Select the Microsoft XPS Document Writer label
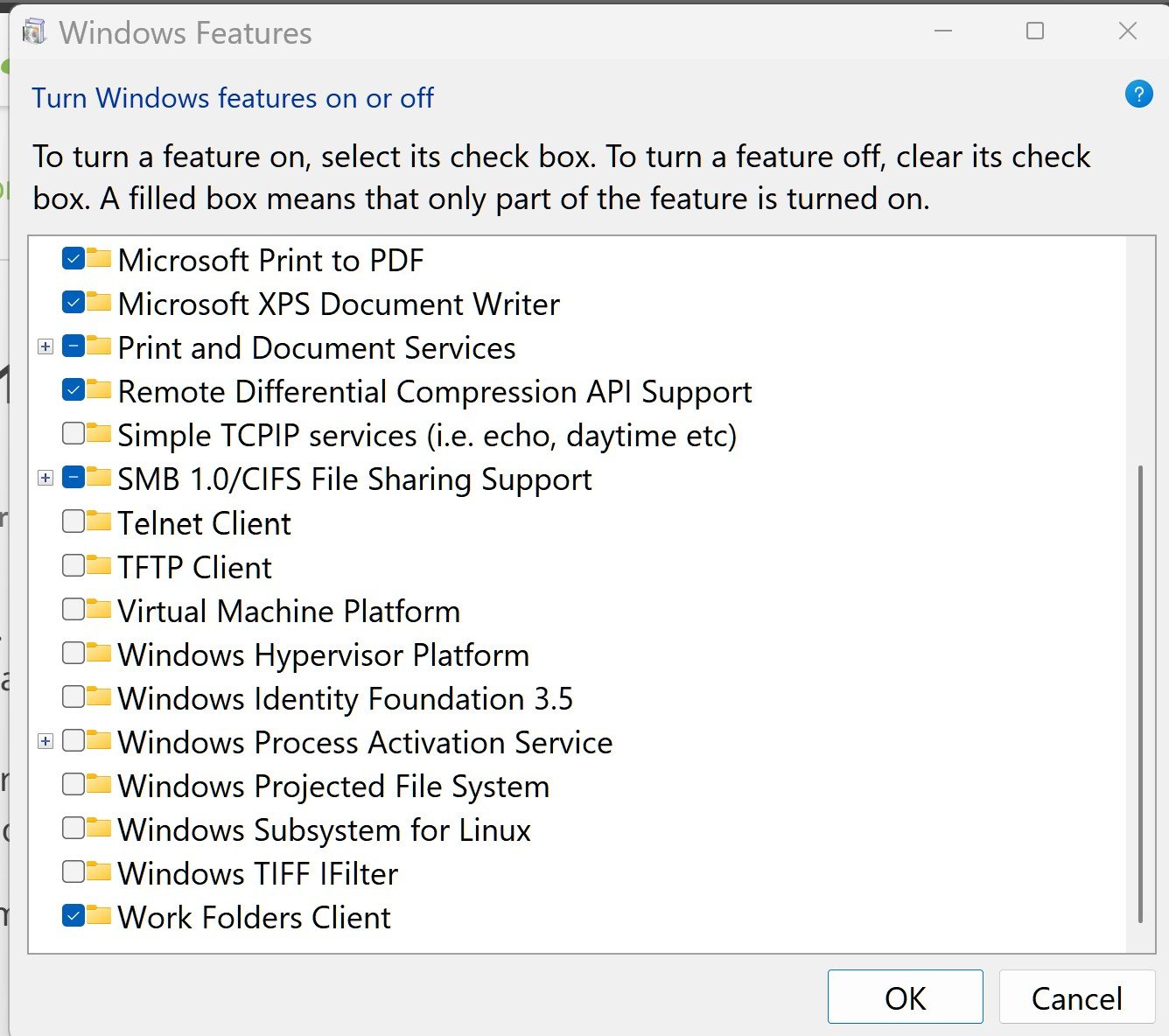 (339, 304)
